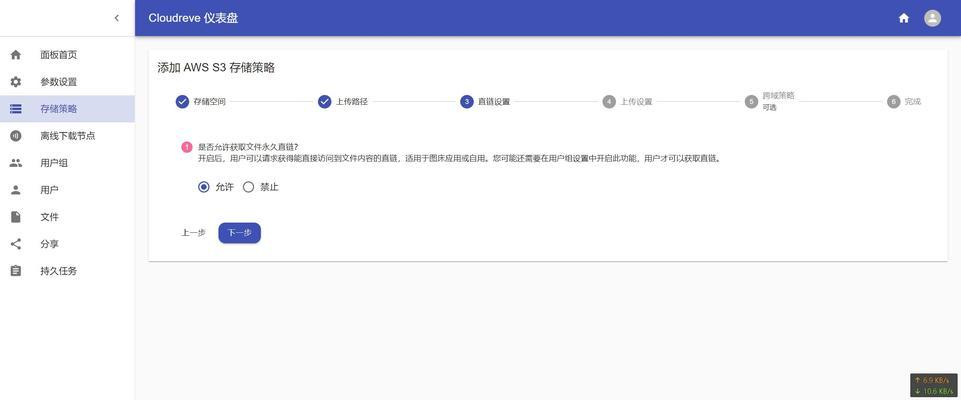The image size is (961, 400).
Task: Click the 添加 AWS S3 存储策略 heading
Action: click(216, 68)
